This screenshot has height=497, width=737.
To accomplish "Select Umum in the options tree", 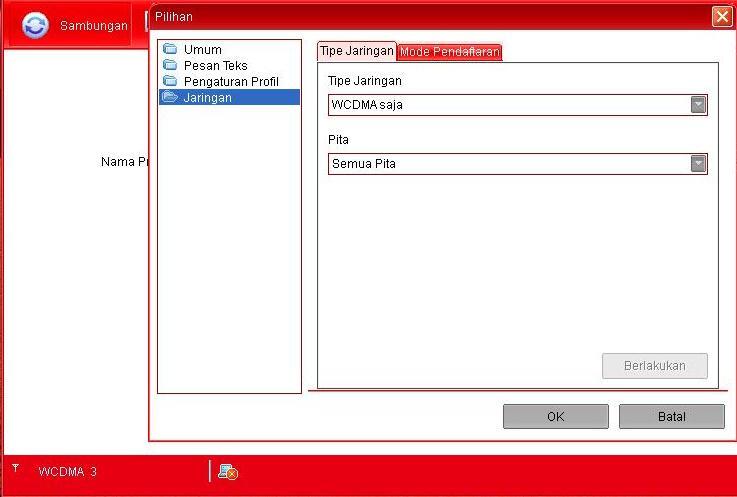I will click(203, 49).
